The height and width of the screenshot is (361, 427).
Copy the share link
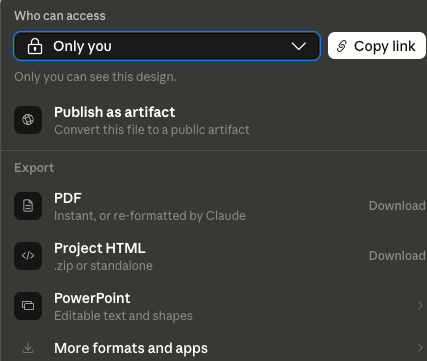(377, 46)
